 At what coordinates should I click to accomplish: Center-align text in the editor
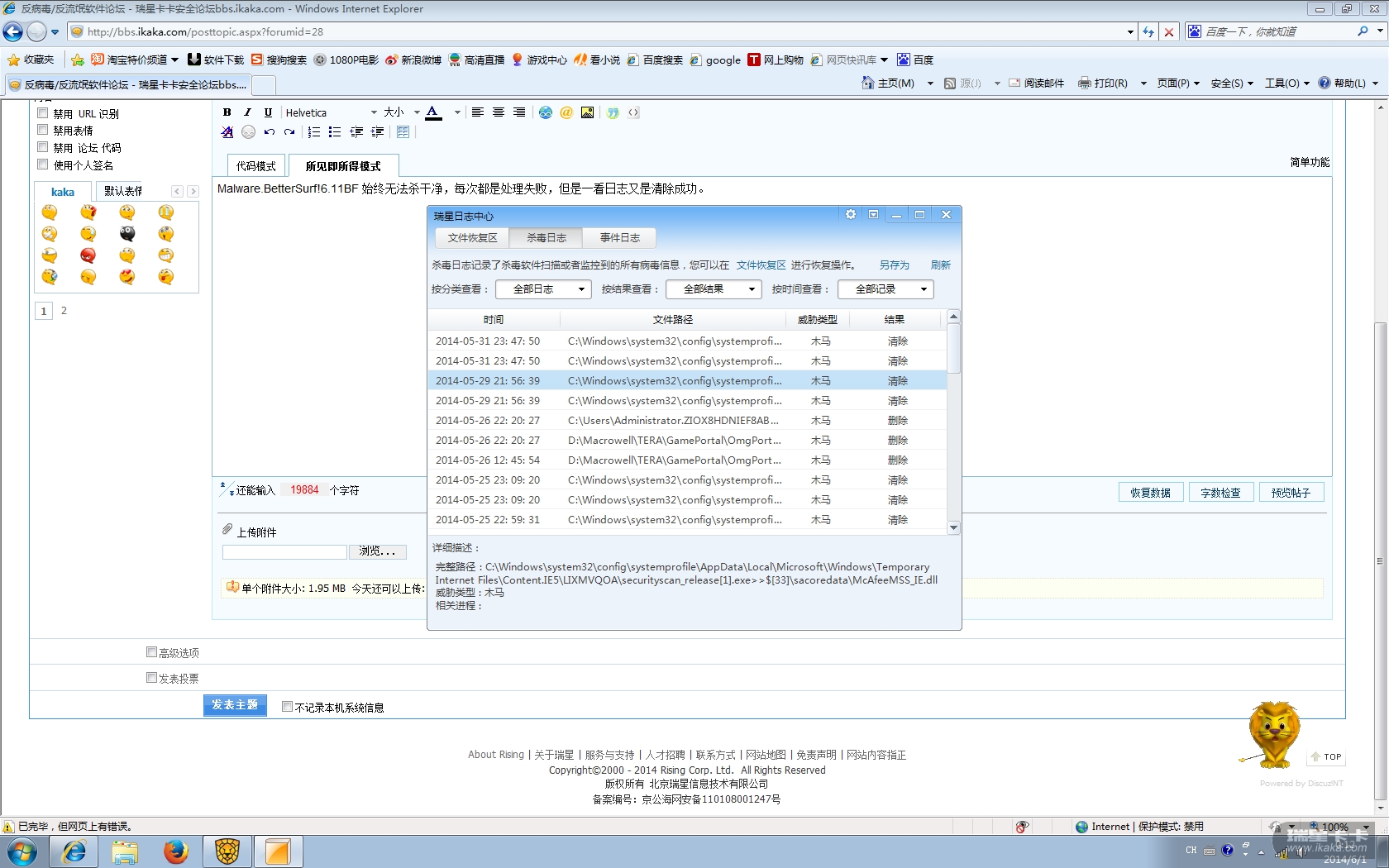pyautogui.click(x=499, y=112)
